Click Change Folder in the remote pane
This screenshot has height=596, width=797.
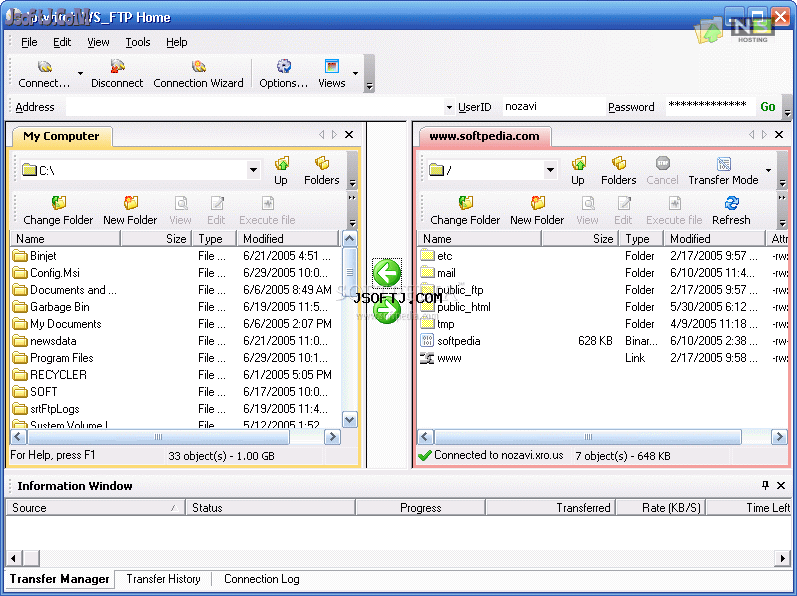(x=465, y=211)
